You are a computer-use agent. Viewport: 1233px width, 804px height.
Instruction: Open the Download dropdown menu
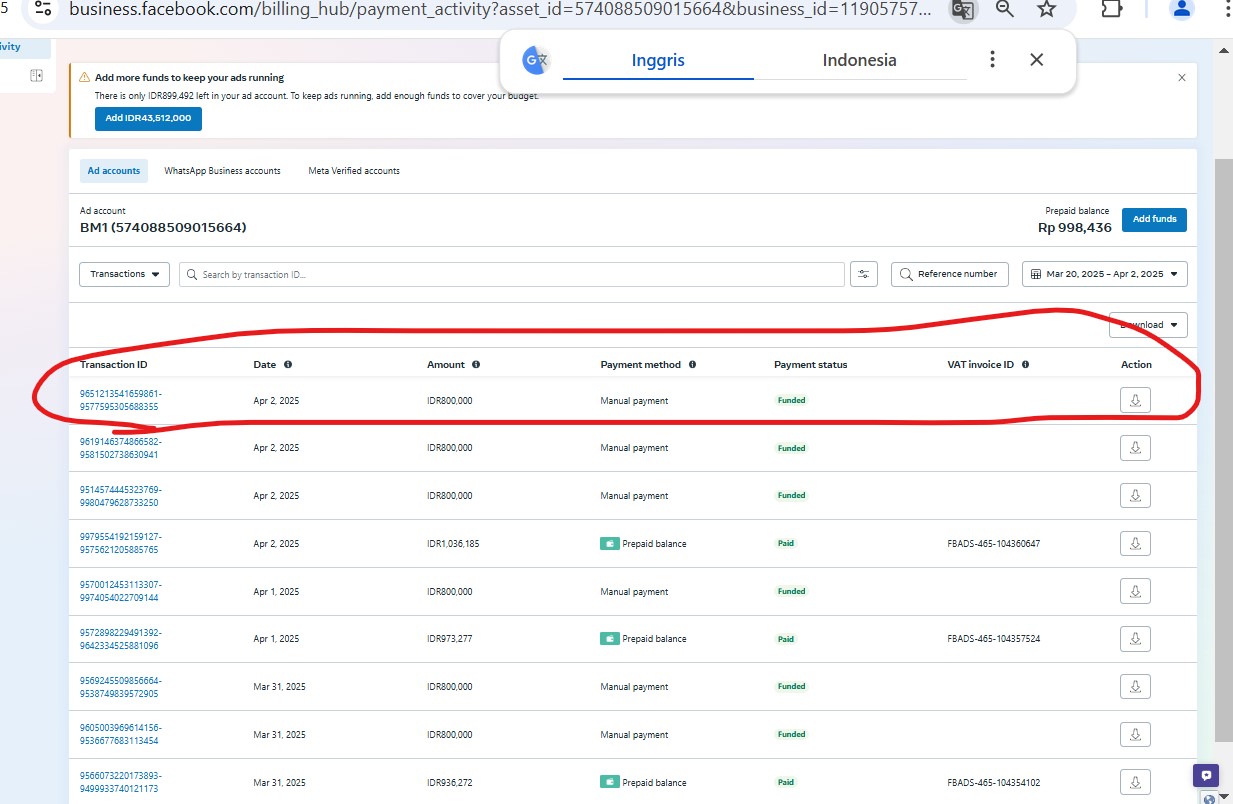1148,325
